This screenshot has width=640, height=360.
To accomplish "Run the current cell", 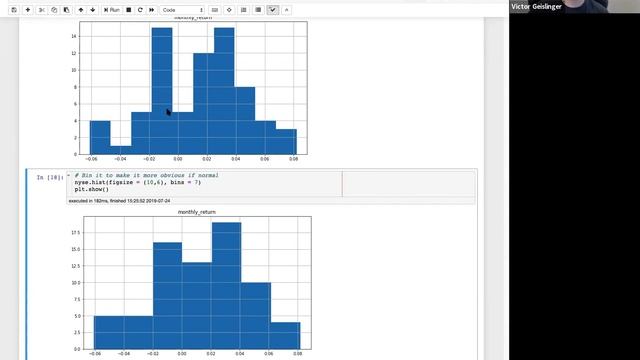I will pyautogui.click(x=111, y=10).
